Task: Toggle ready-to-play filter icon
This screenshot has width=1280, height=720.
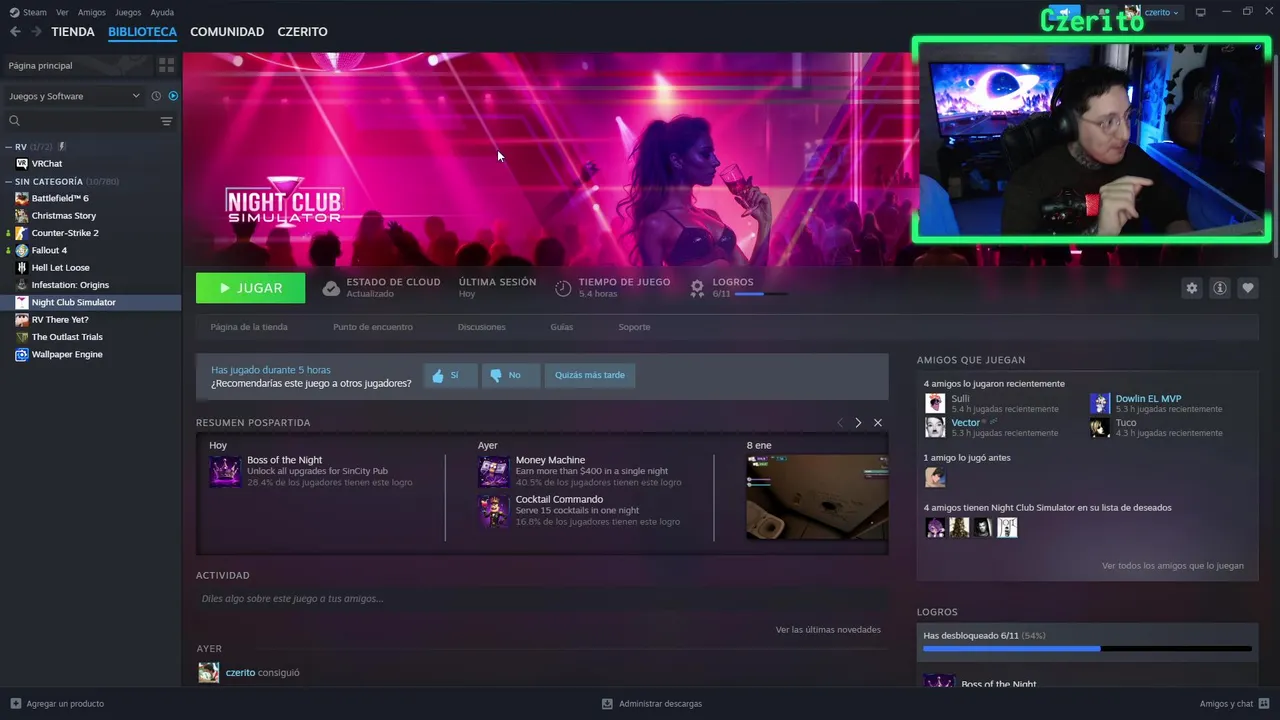Action: pos(173,96)
